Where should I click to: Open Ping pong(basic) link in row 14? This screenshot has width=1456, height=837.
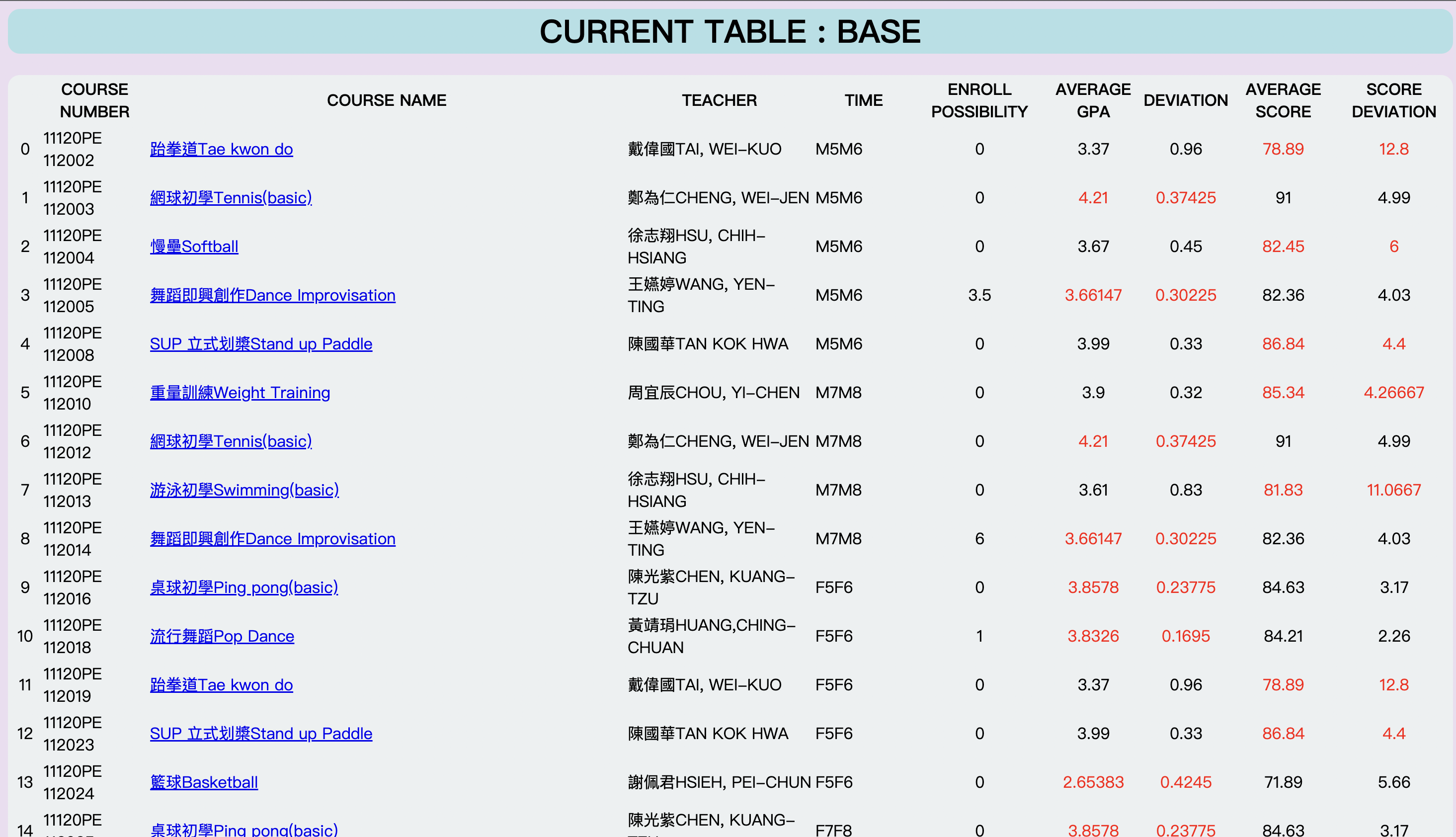(243, 829)
